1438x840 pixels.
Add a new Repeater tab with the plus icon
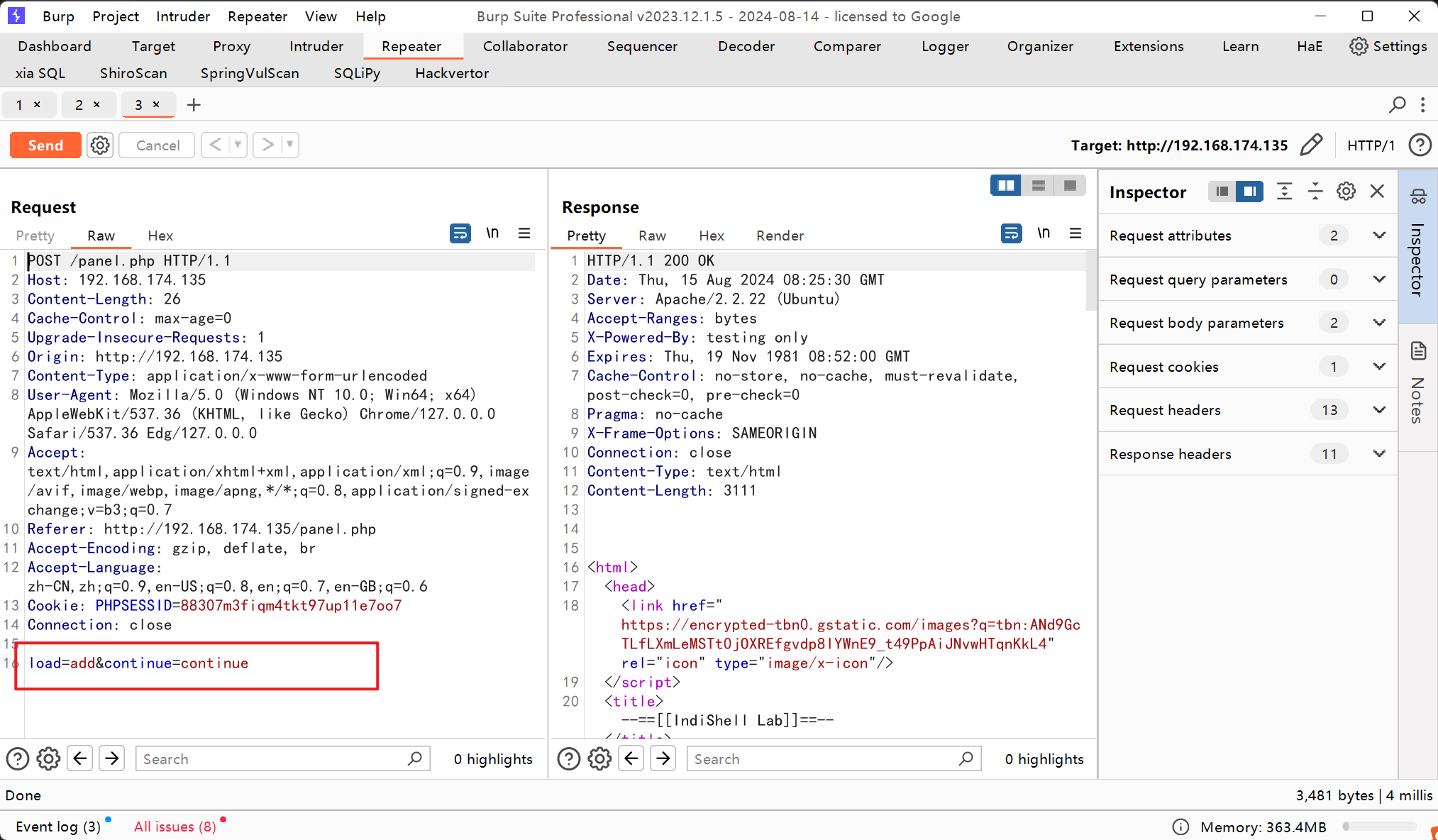194,105
